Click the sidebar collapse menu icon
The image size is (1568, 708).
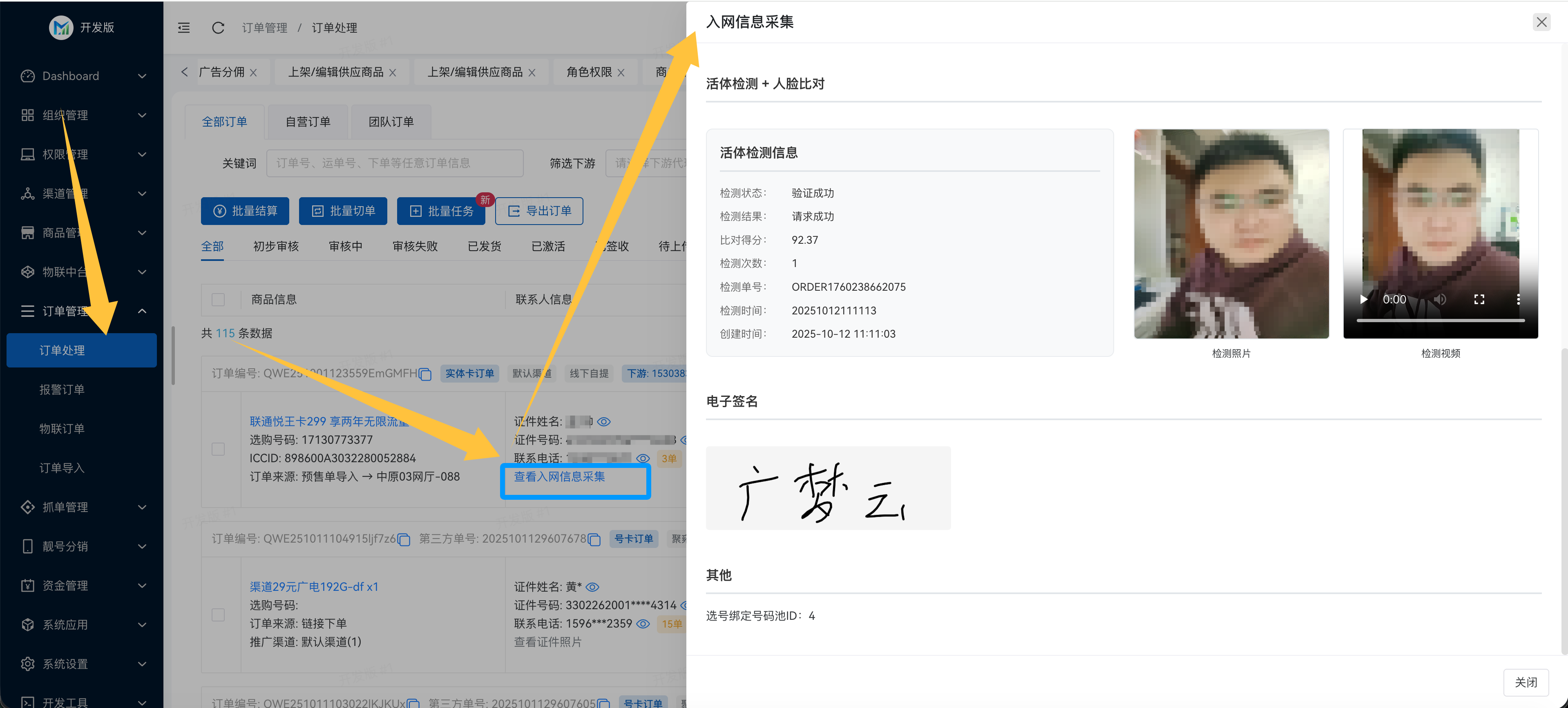coord(184,28)
